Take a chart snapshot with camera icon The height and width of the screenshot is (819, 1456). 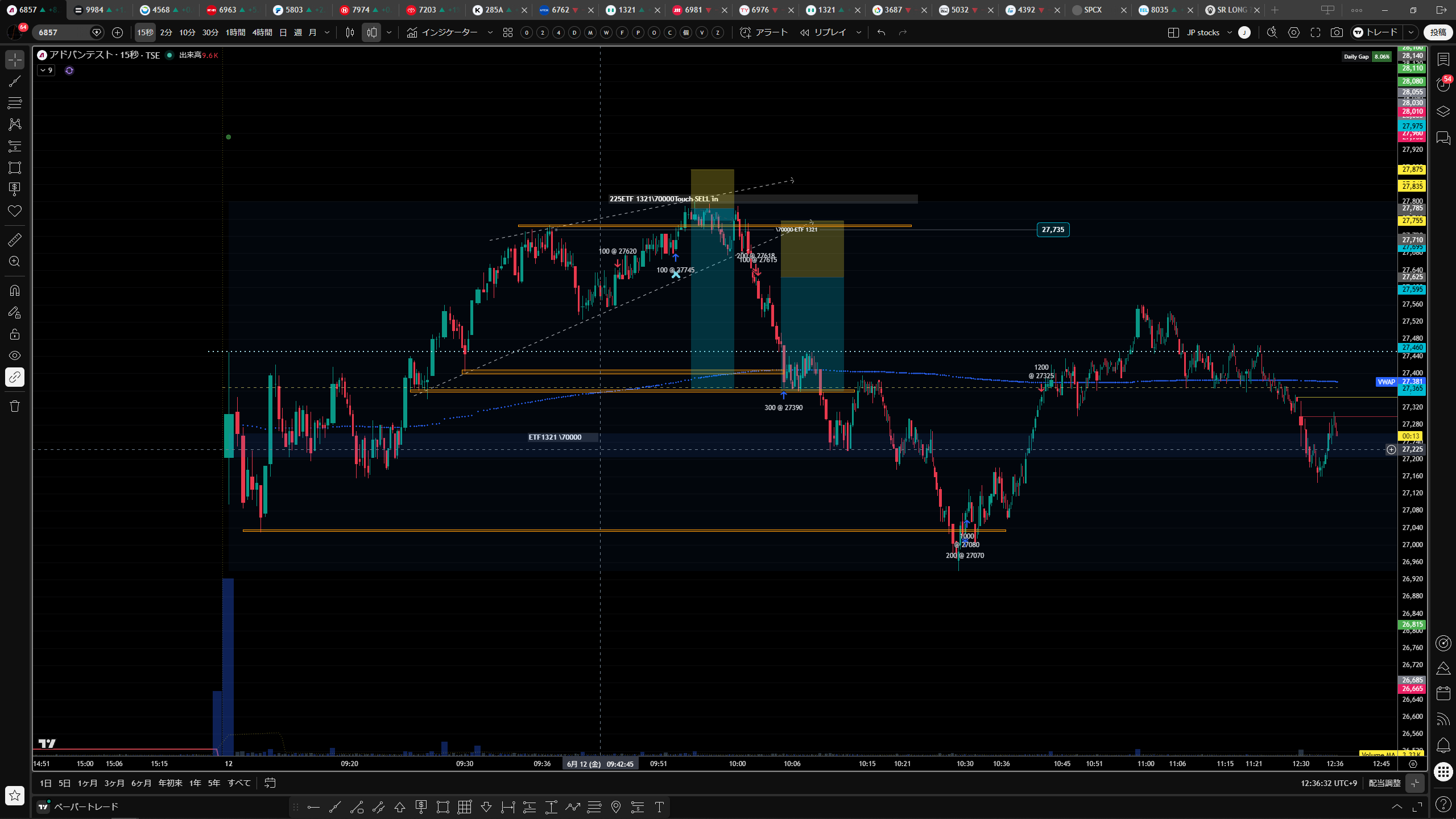click(x=1337, y=32)
